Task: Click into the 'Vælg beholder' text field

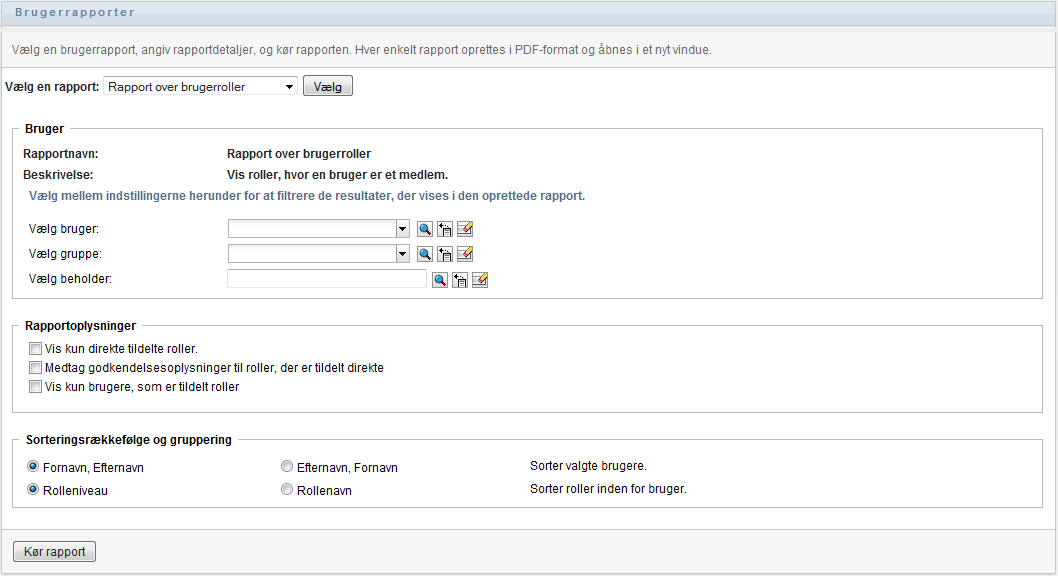Action: coord(327,279)
